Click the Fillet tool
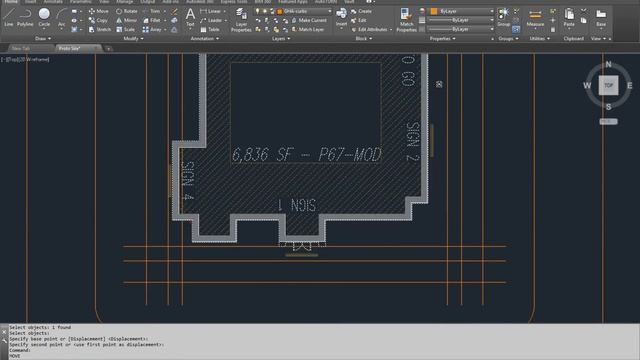The width and height of the screenshot is (640, 360). (152, 20)
